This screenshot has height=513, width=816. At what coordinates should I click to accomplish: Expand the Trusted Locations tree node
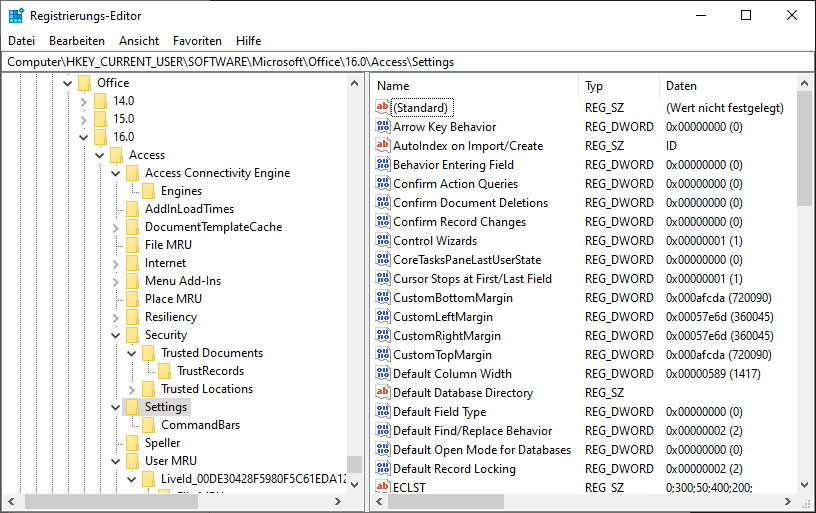tap(131, 389)
